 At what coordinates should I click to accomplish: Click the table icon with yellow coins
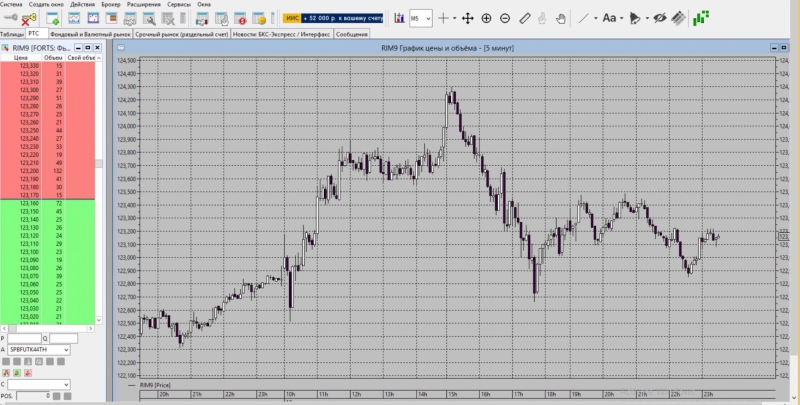[x=259, y=19]
